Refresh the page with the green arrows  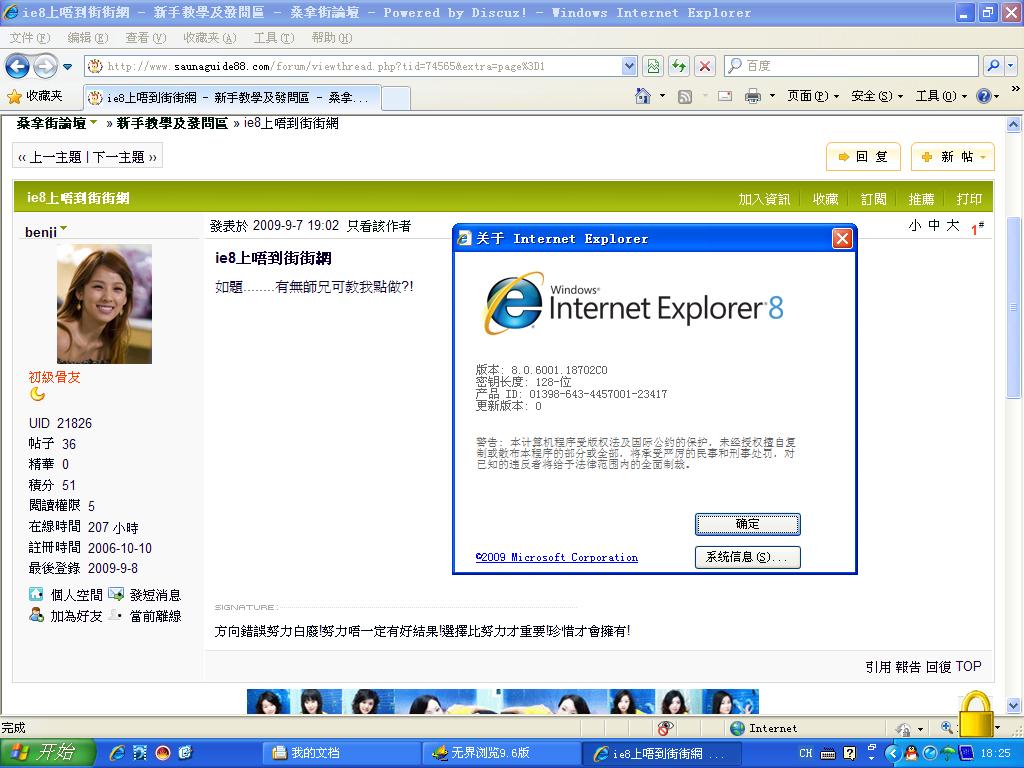(679, 66)
